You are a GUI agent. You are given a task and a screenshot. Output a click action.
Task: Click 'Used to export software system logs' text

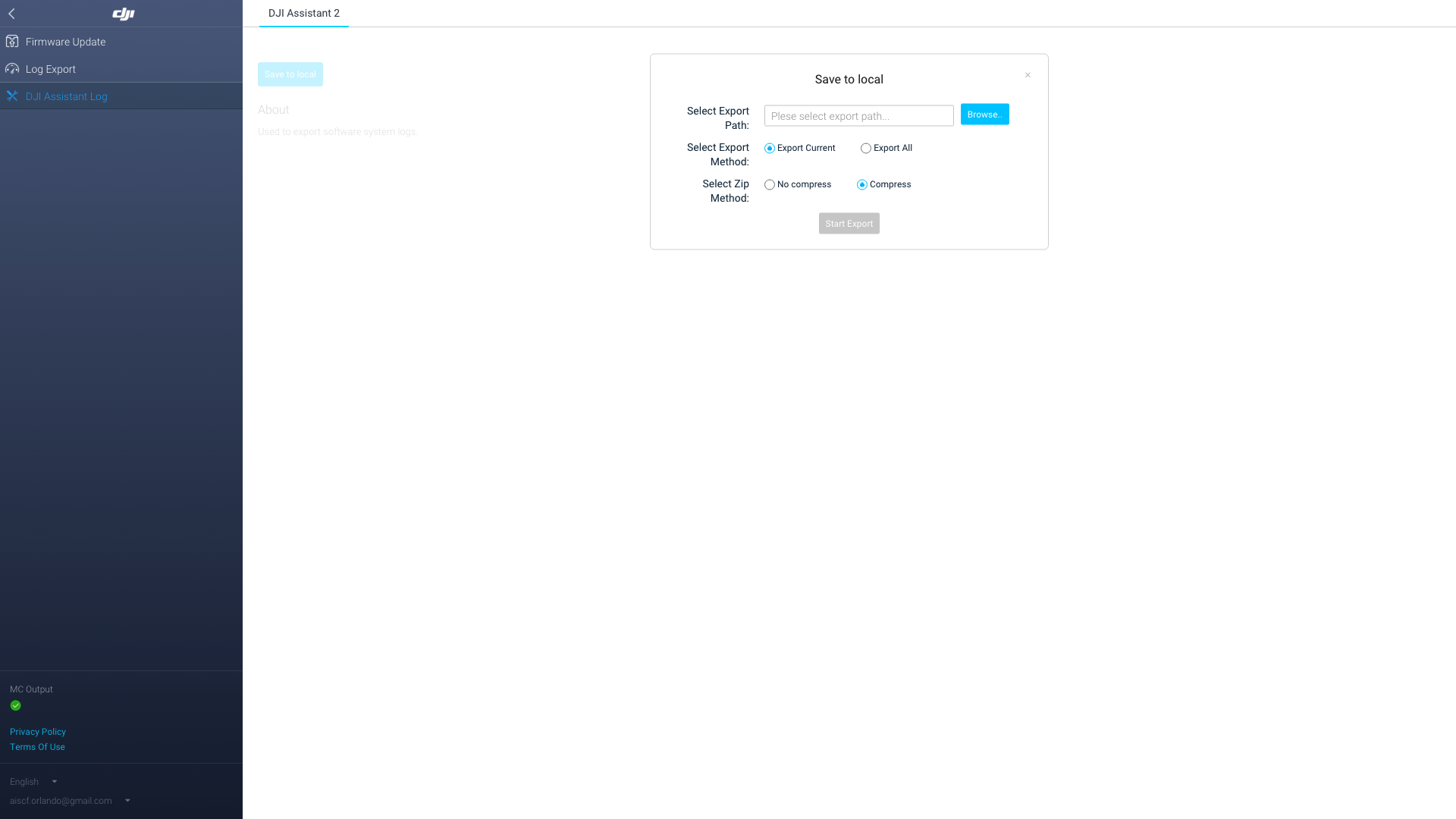[337, 132]
